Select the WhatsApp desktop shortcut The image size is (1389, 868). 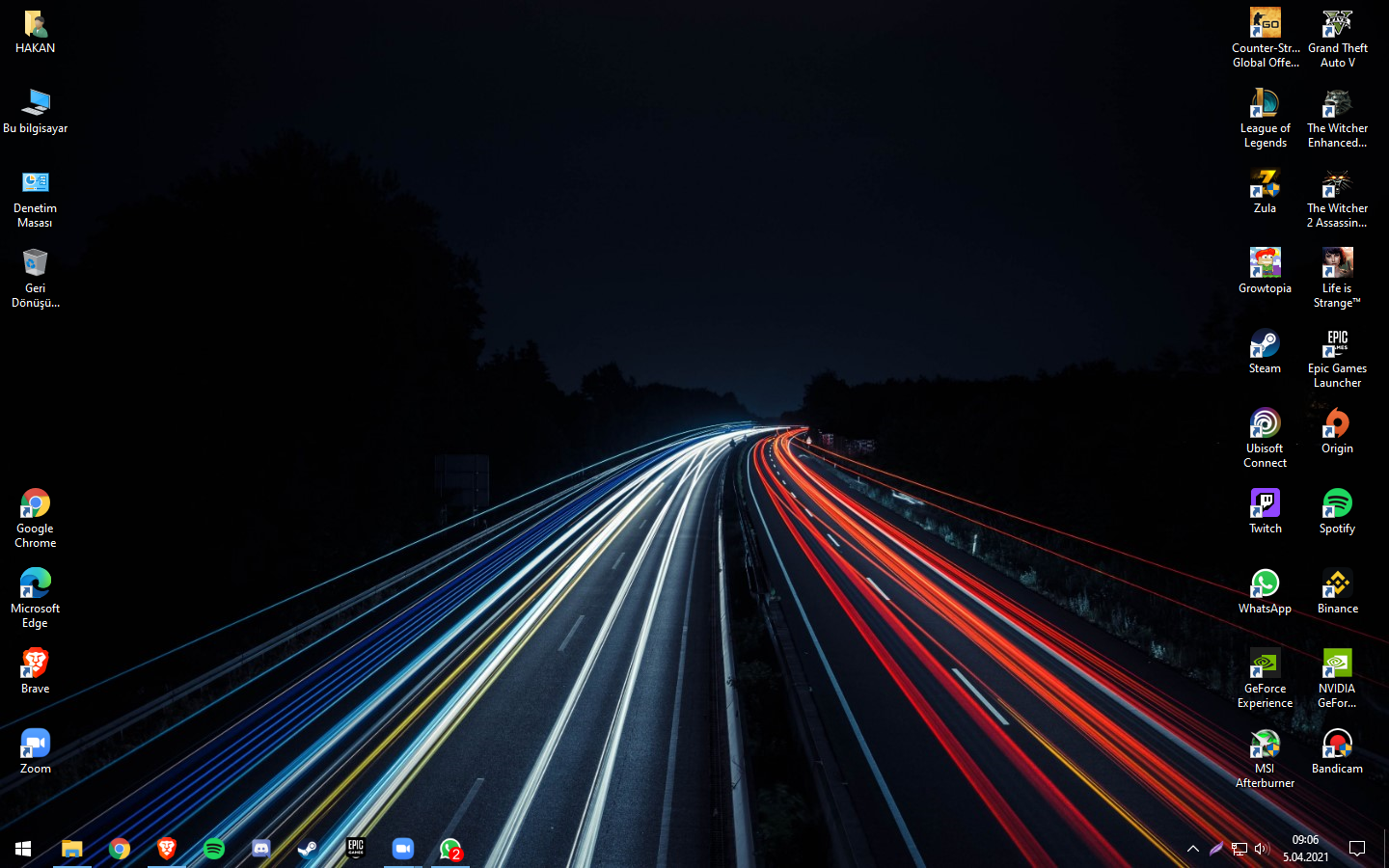click(x=1266, y=592)
